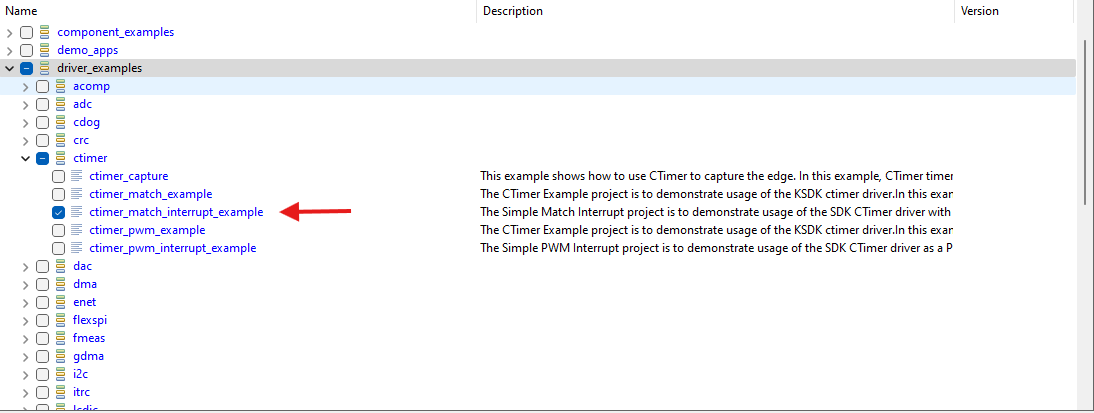Click the component_examples stack icon
The height and width of the screenshot is (413, 1094).
point(44,32)
